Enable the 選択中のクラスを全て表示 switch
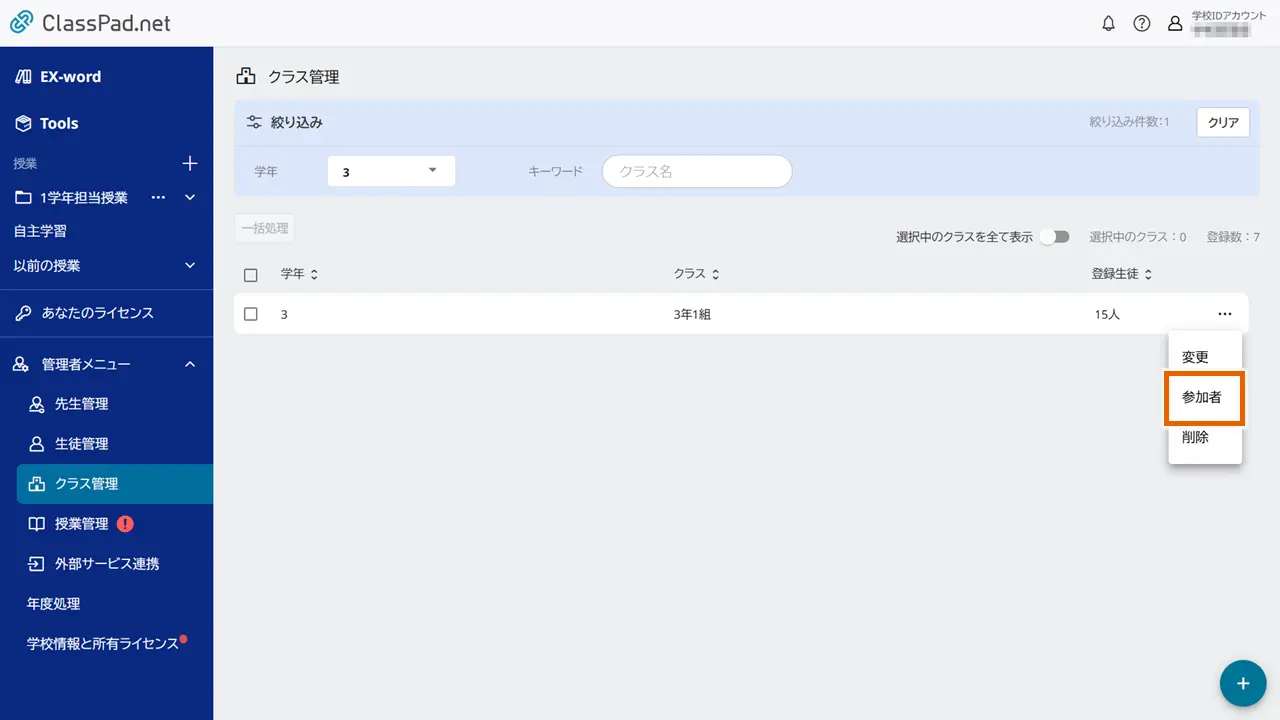The image size is (1280, 720). coord(1054,237)
